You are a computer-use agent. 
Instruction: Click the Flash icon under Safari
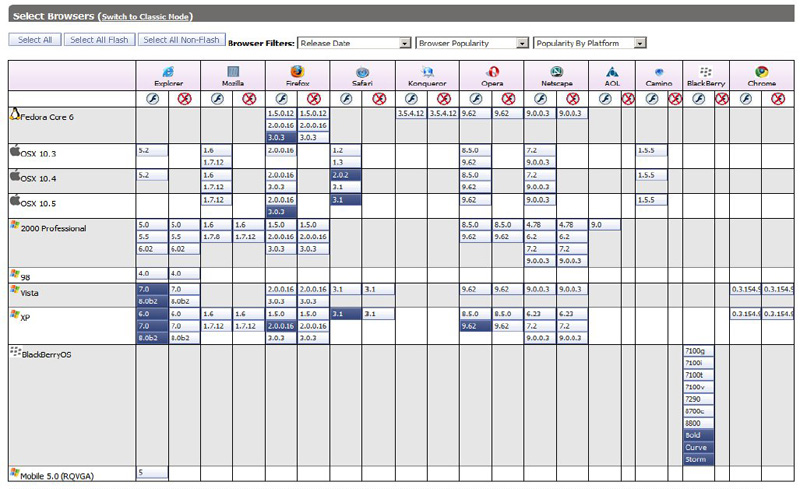point(346,99)
